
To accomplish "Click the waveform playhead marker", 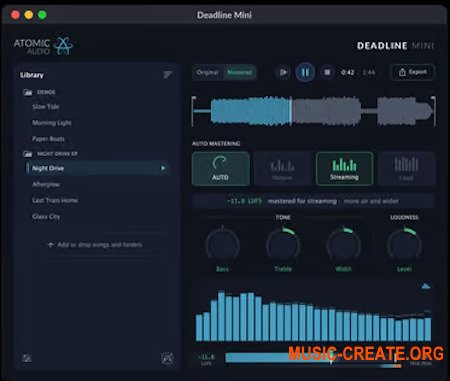I will [x=291, y=111].
